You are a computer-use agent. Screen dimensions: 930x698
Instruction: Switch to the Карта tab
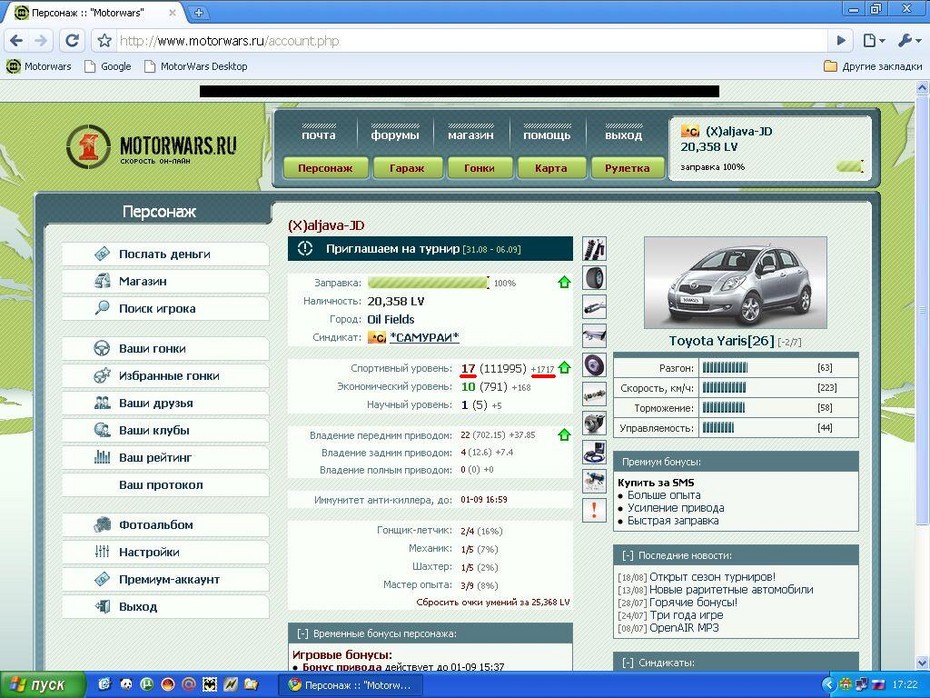pos(551,168)
